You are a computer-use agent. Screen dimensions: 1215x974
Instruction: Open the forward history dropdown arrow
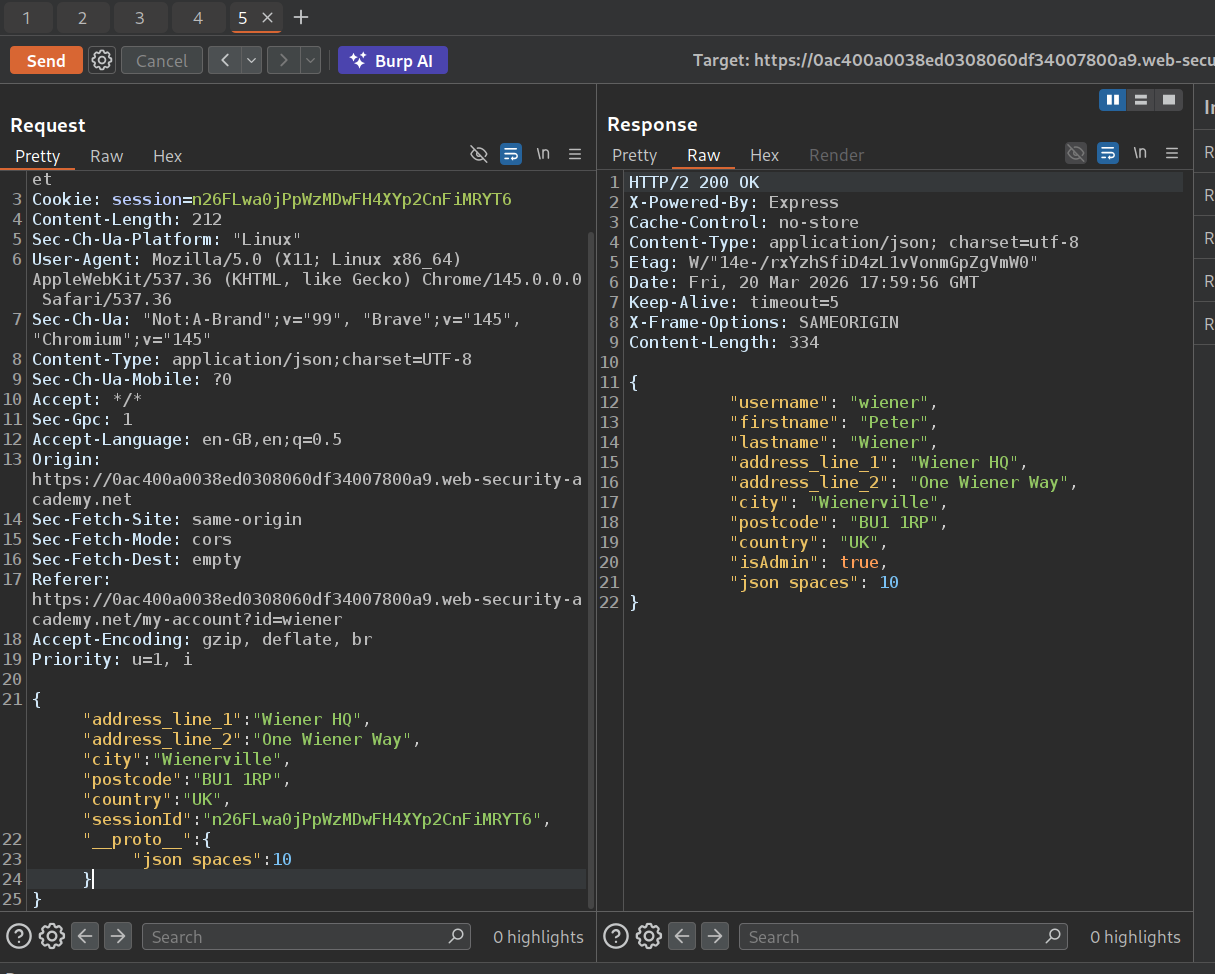coord(310,60)
